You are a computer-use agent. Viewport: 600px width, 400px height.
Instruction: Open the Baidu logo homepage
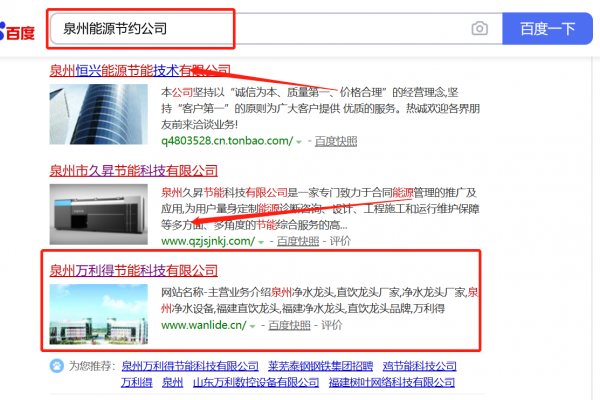click(17, 31)
